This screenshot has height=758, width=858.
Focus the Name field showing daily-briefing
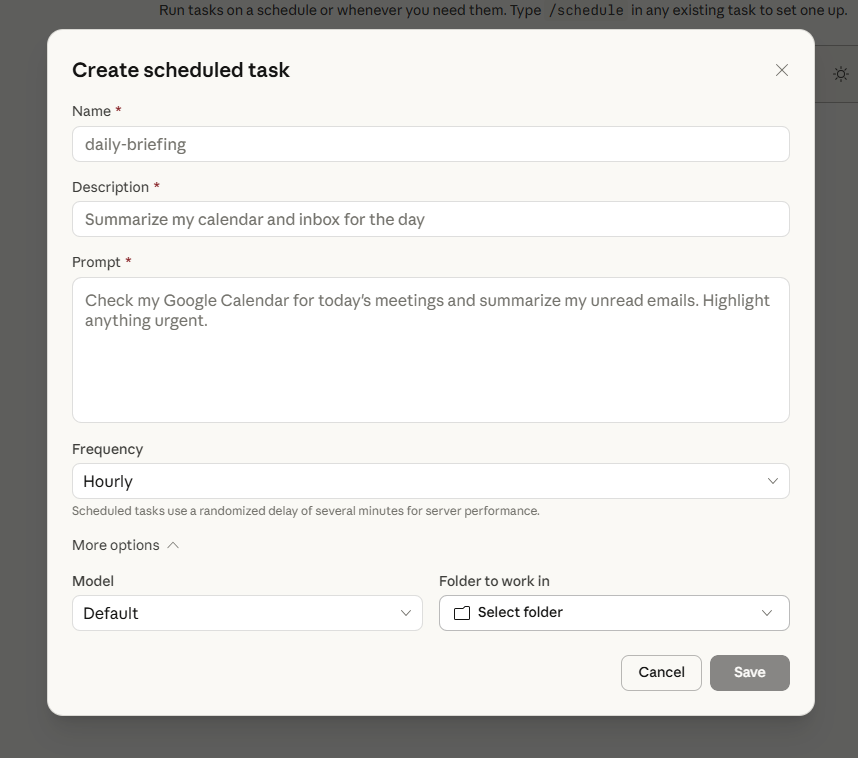[430, 144]
